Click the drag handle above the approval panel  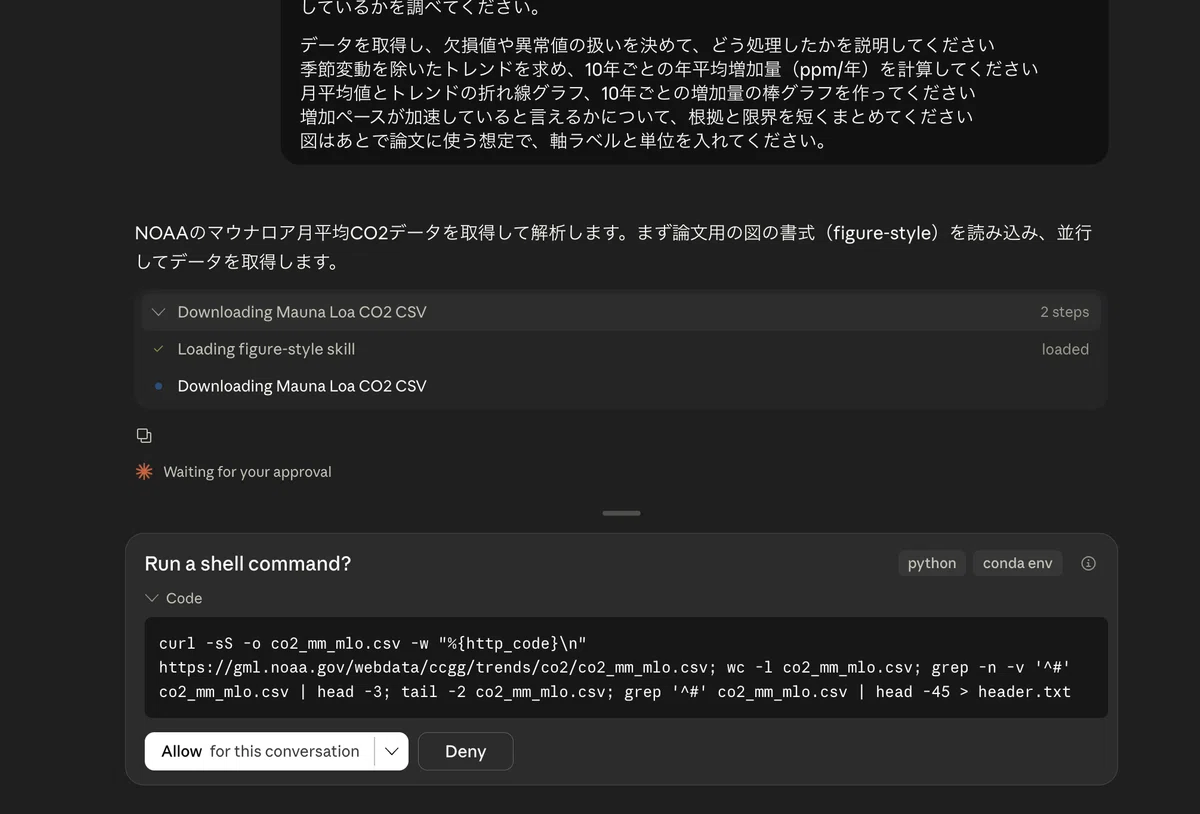click(621, 513)
